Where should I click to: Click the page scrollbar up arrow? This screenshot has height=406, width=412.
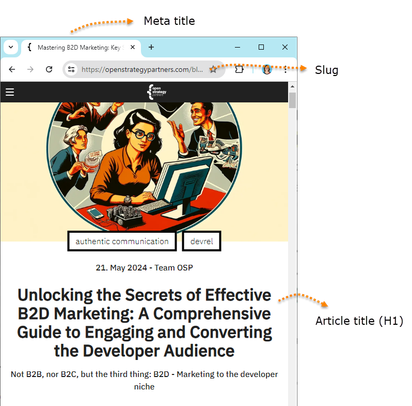pyautogui.click(x=292, y=86)
